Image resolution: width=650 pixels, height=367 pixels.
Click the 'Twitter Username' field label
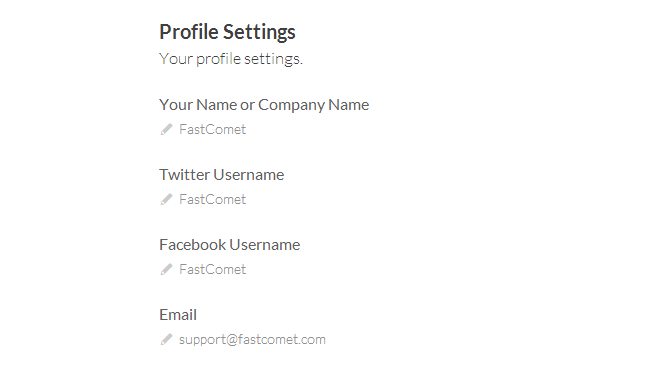(222, 175)
